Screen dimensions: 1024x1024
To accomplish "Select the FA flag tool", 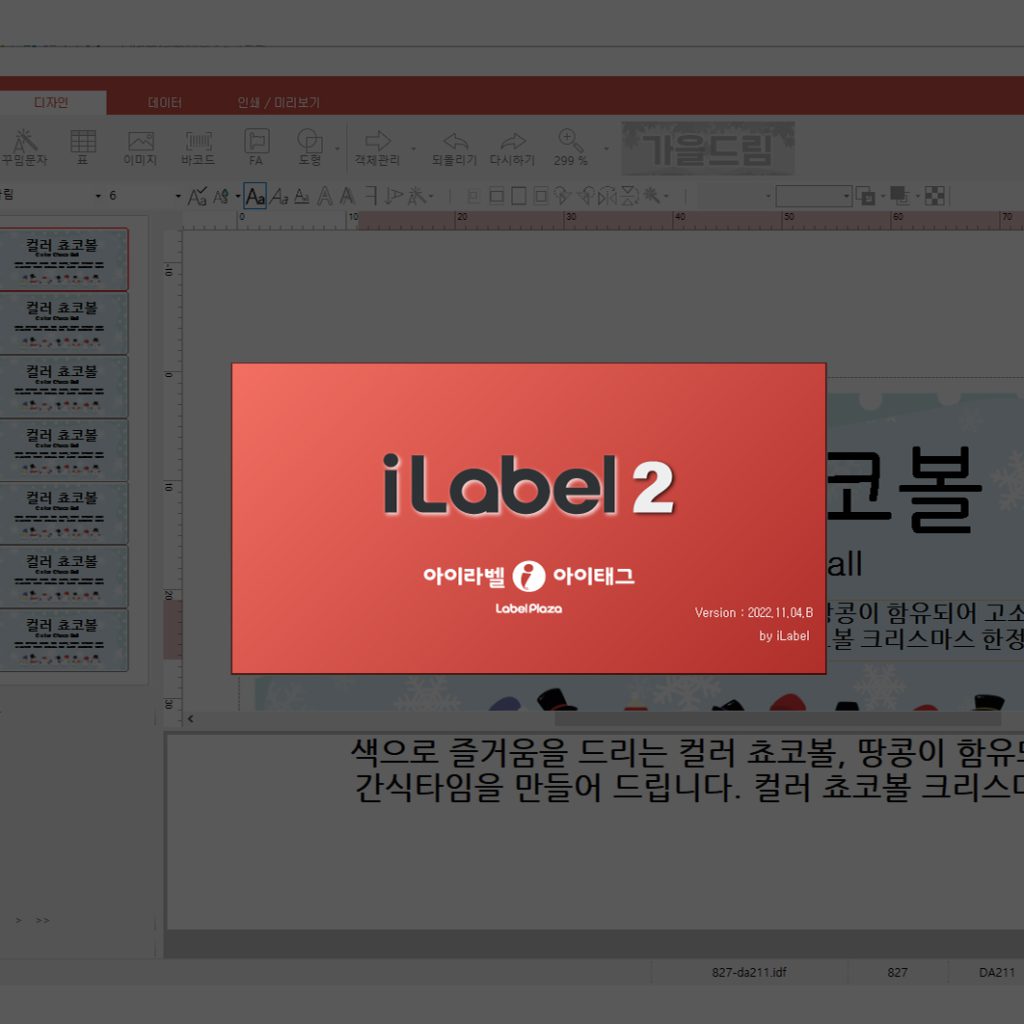I will (x=256, y=146).
